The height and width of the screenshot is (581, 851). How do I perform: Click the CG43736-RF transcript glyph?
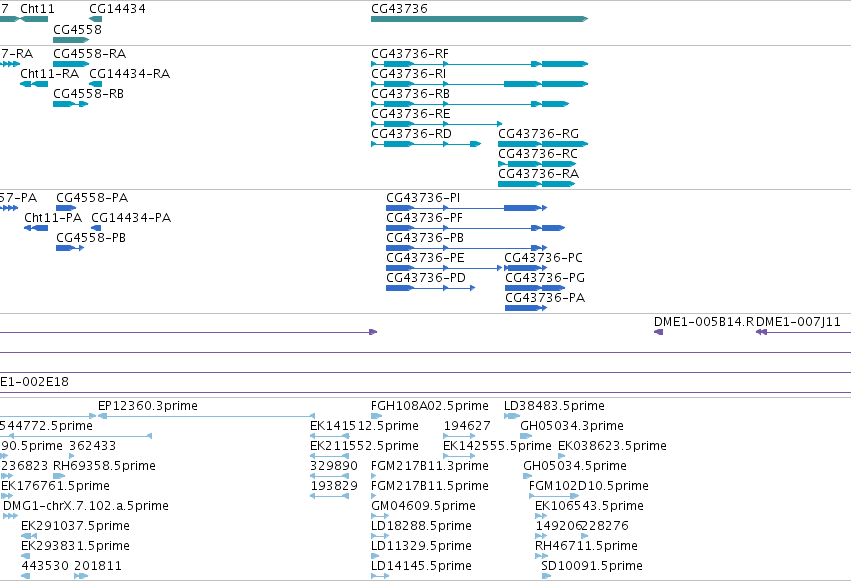(479, 64)
